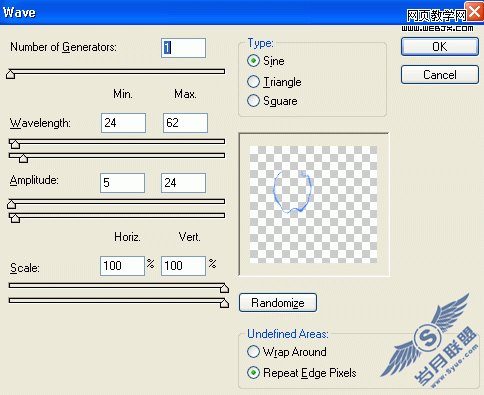Screen dimensions: 484x395
Task: Click the Amplitude Max field
Action: [183, 183]
